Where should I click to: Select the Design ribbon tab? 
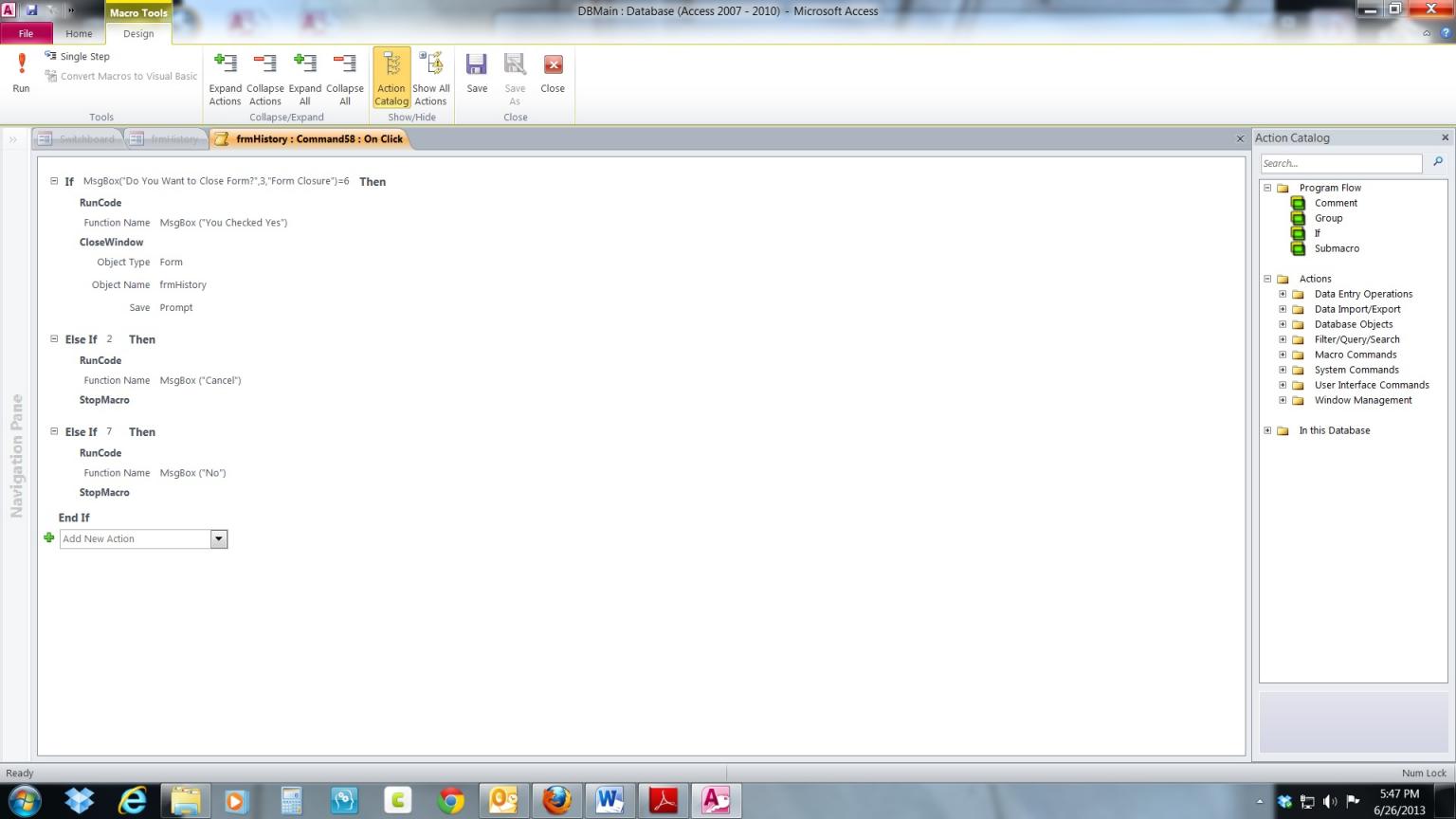tap(138, 33)
